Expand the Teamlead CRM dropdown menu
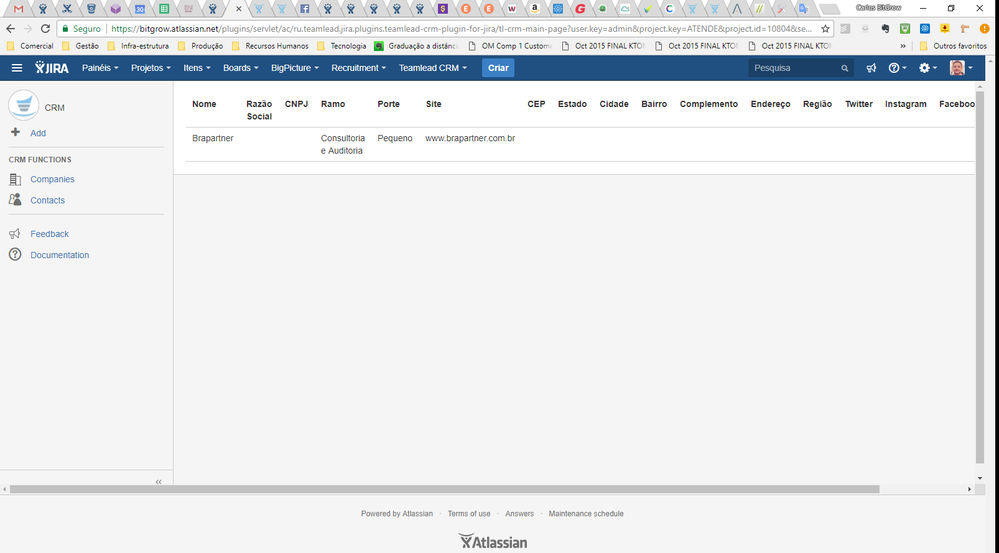The width and height of the screenshot is (999, 553). point(433,68)
